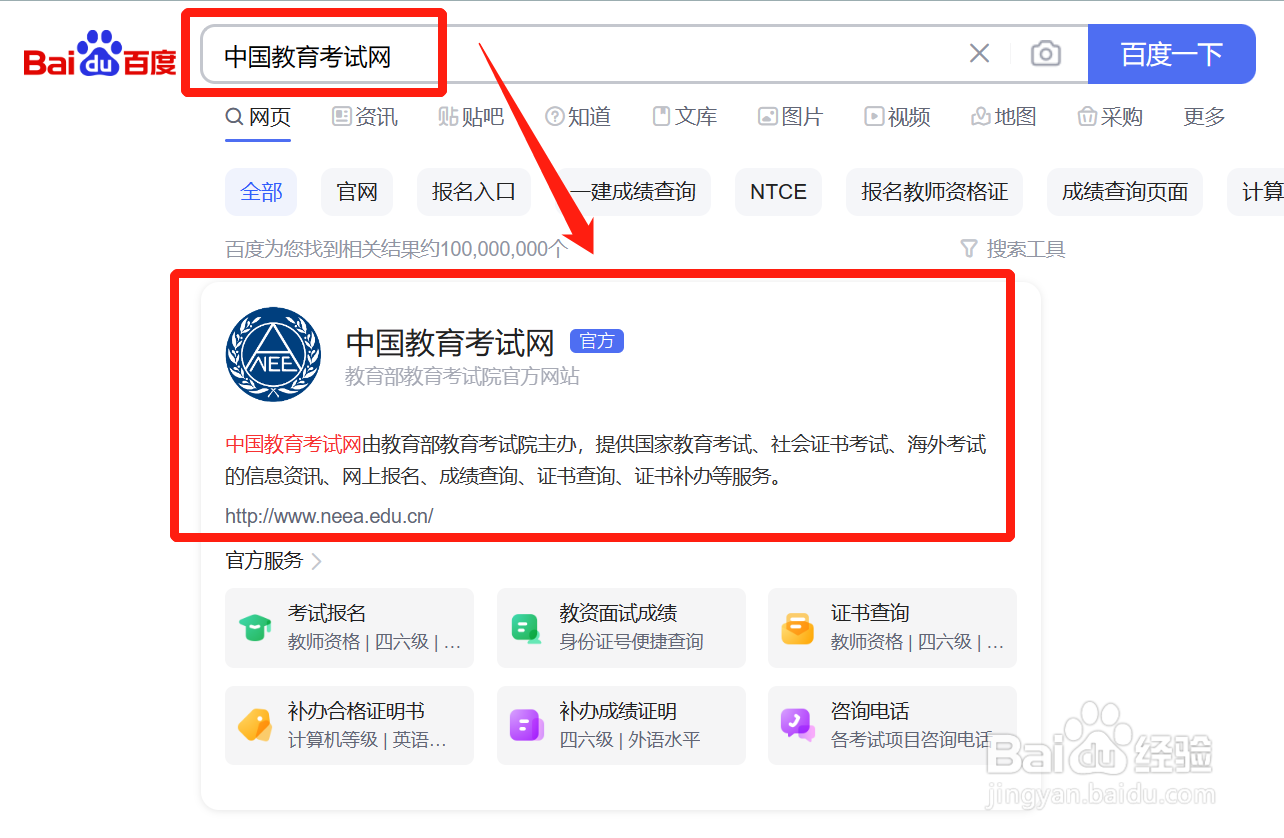Open the 视频 tab
The width and height of the screenshot is (1284, 838).
click(x=897, y=117)
